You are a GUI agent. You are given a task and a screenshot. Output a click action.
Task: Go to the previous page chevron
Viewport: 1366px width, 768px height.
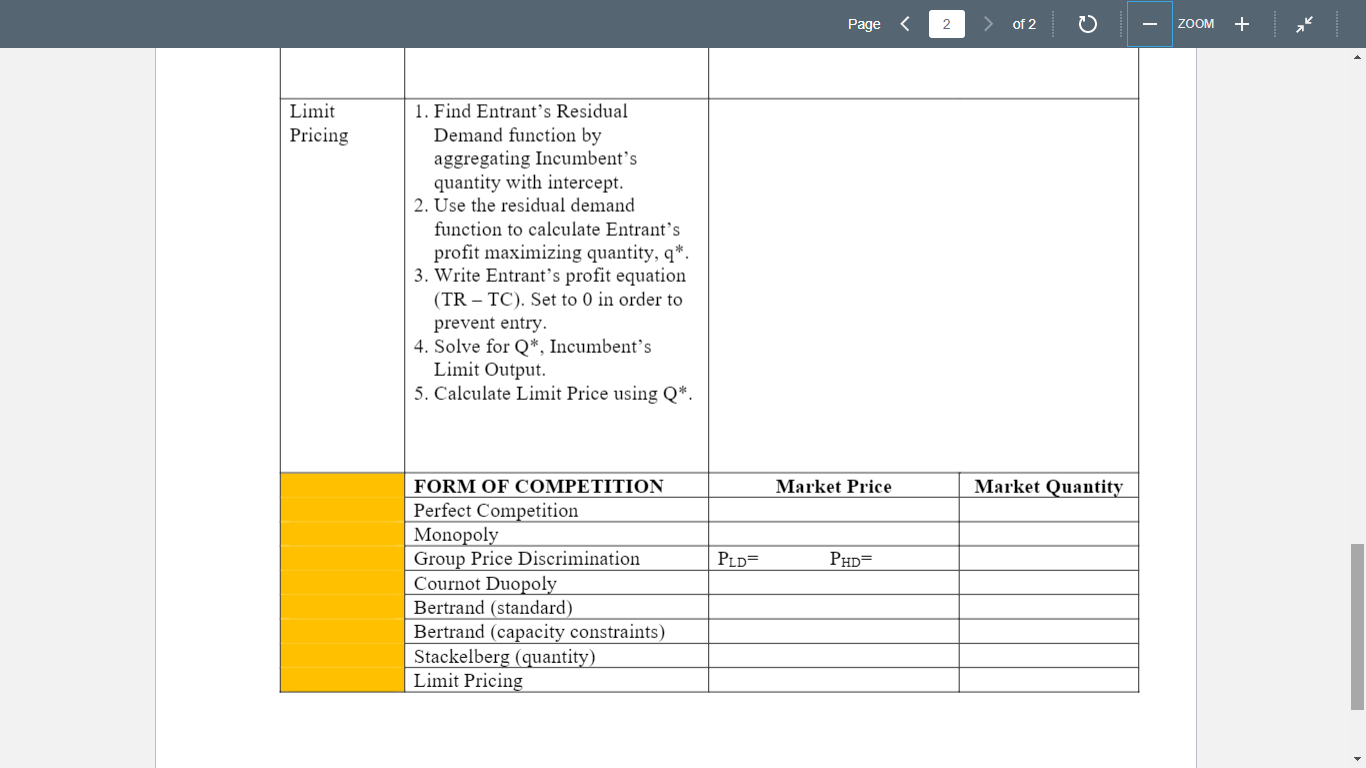[905, 23]
